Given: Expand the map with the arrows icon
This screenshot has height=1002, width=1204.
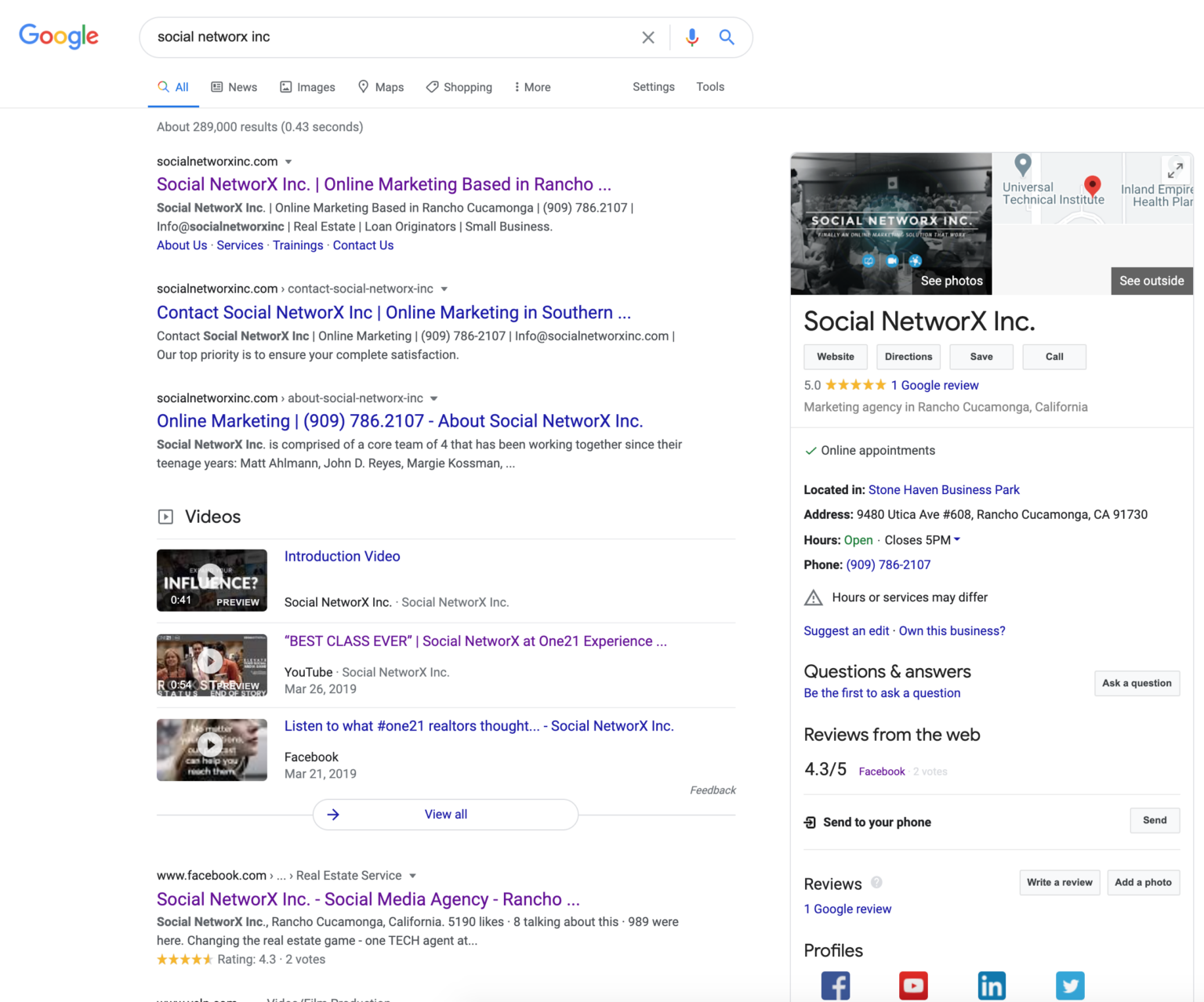Looking at the screenshot, I should tap(1175, 169).
